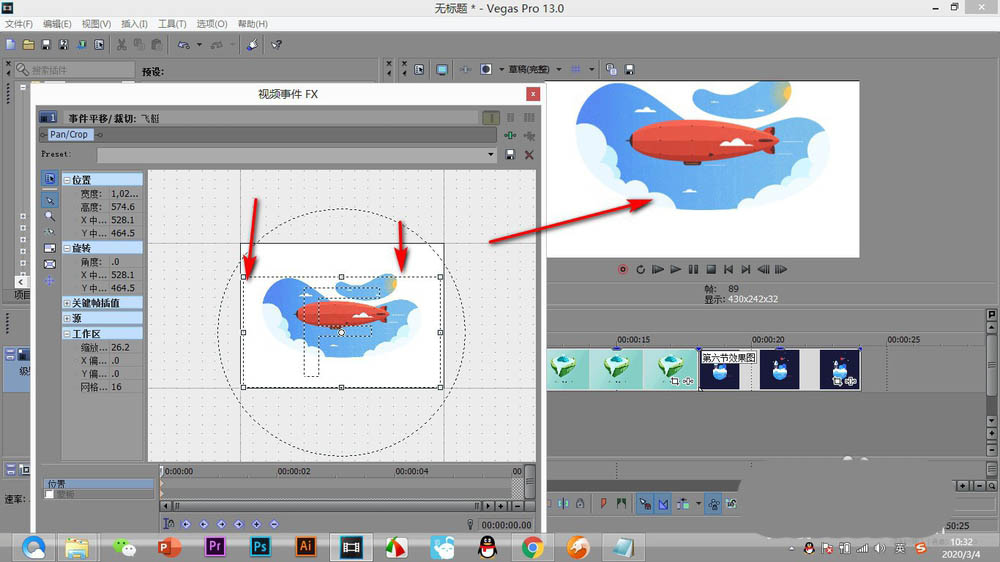
Task: Create a new project via toolbar icon
Action: coord(11,45)
